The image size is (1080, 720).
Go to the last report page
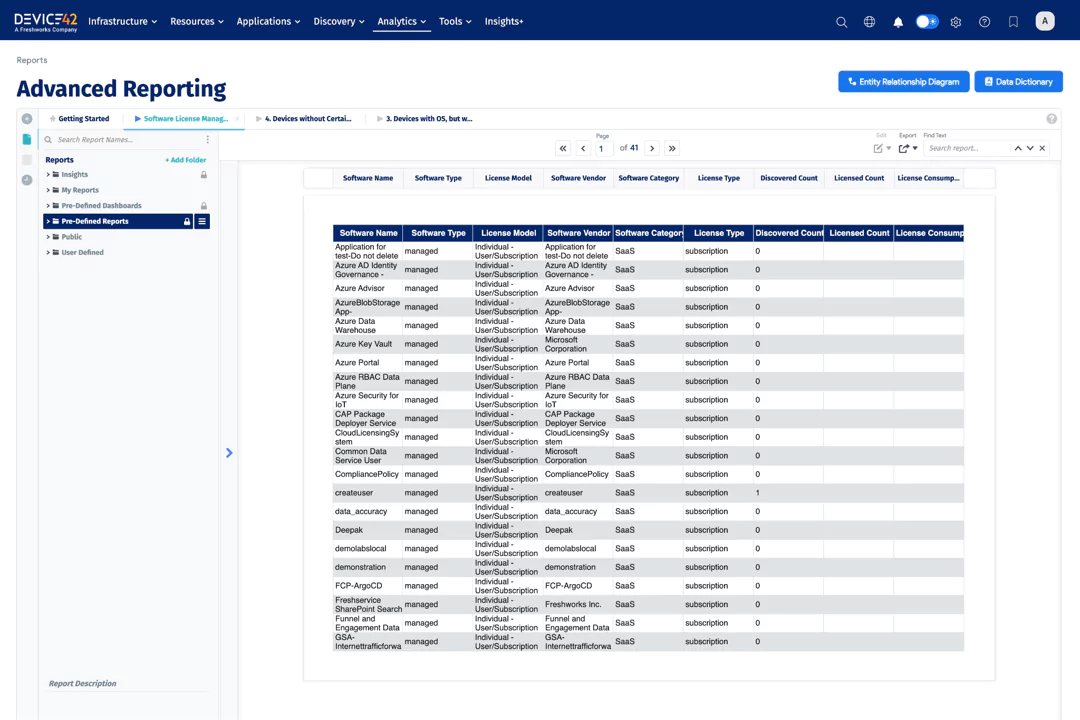(672, 148)
